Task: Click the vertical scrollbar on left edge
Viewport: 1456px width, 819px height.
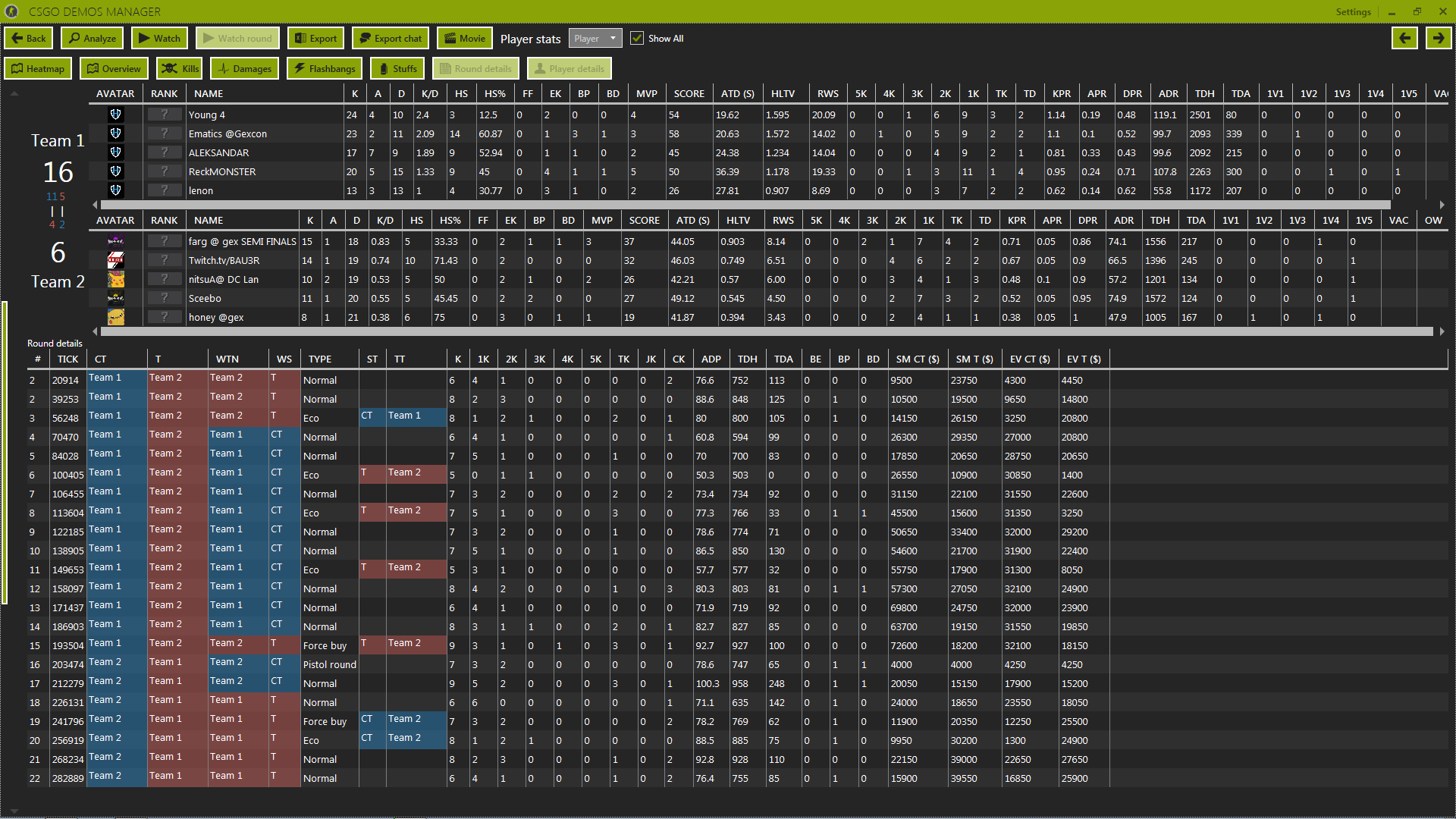Action: pos(5,452)
